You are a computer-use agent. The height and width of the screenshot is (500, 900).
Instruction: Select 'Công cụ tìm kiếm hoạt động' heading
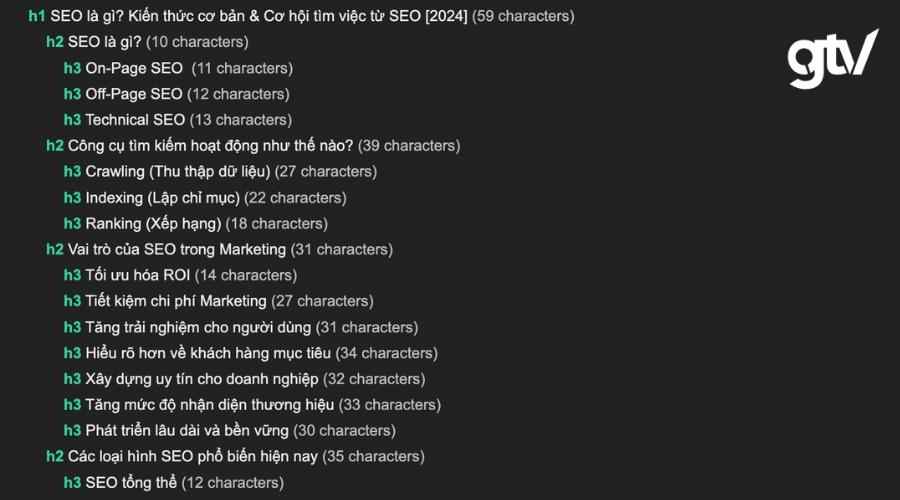tap(210, 145)
